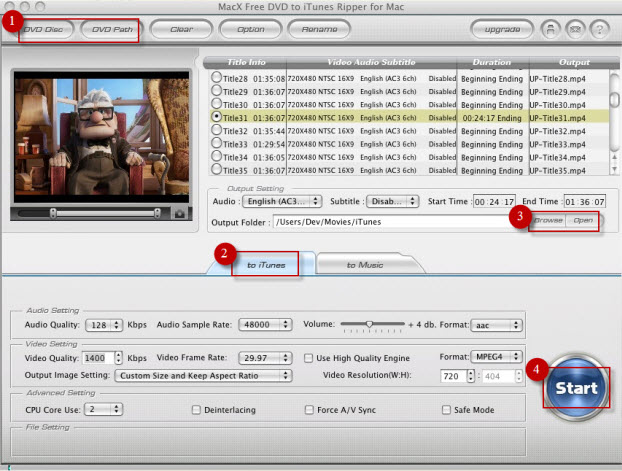Screen dimensions: 622x471
Task: Select the Title28 radio button
Action: coord(217,77)
